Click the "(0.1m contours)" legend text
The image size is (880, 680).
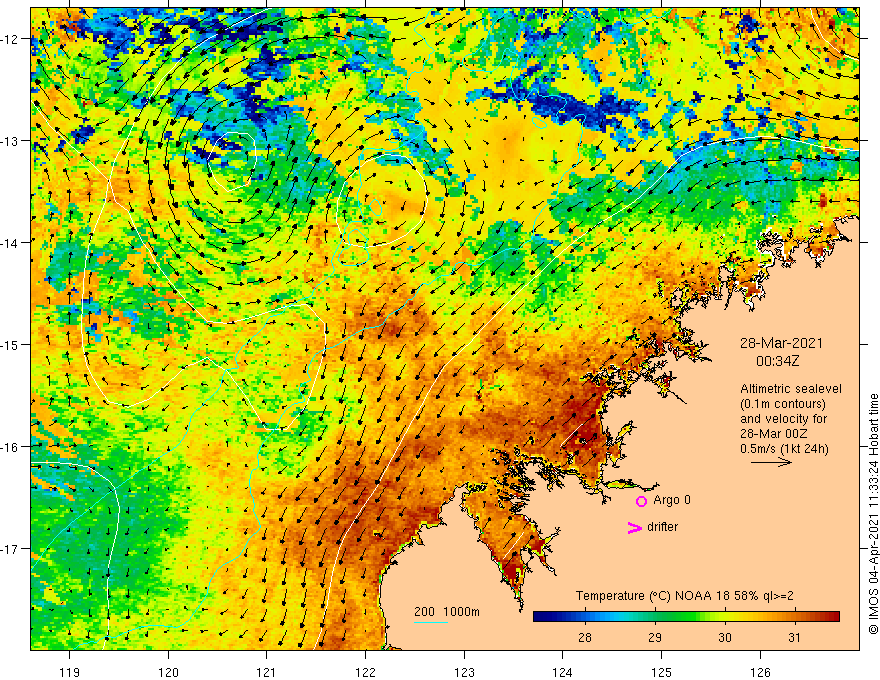783,404
